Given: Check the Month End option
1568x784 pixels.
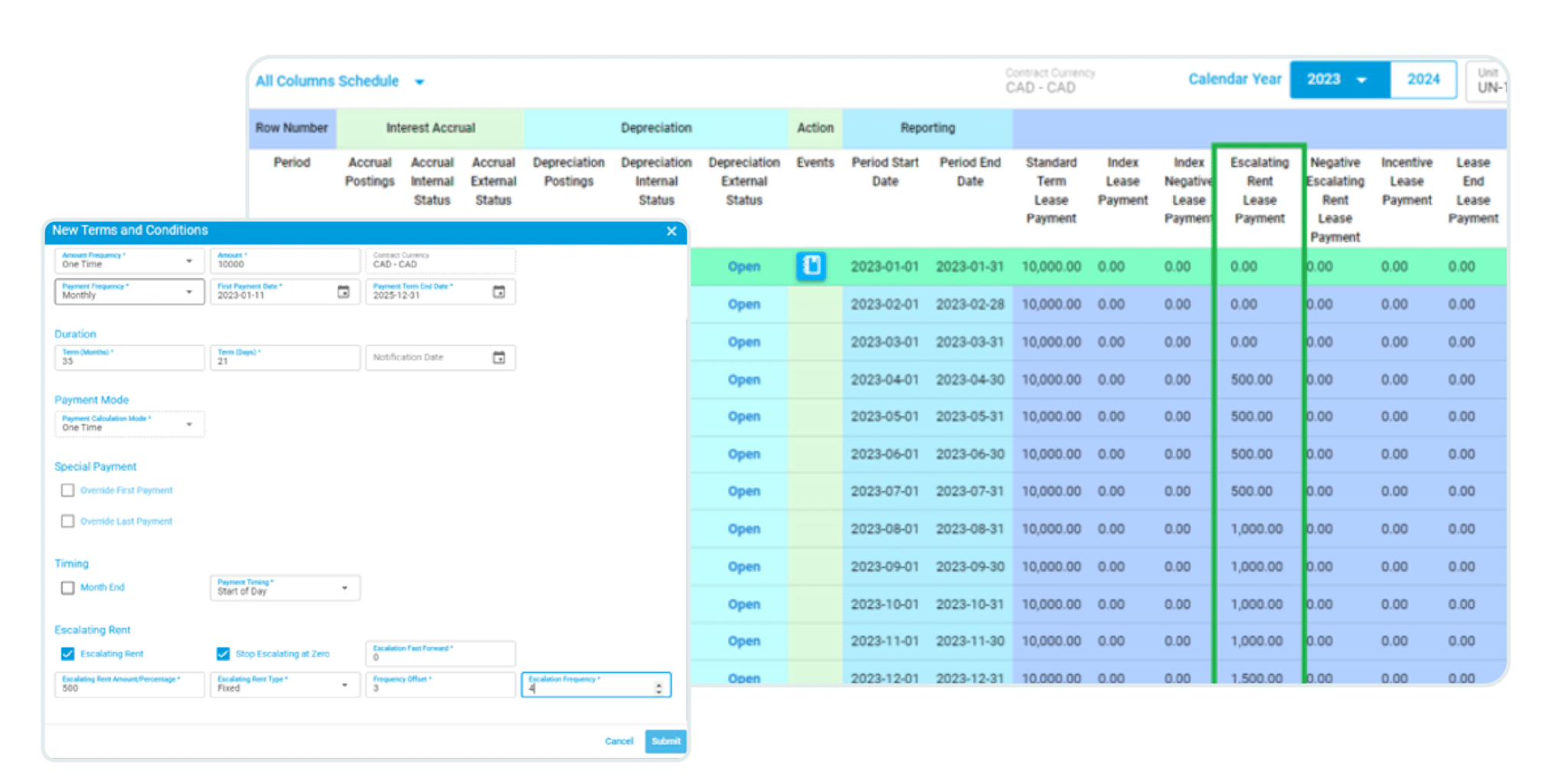Looking at the screenshot, I should 66,588.
